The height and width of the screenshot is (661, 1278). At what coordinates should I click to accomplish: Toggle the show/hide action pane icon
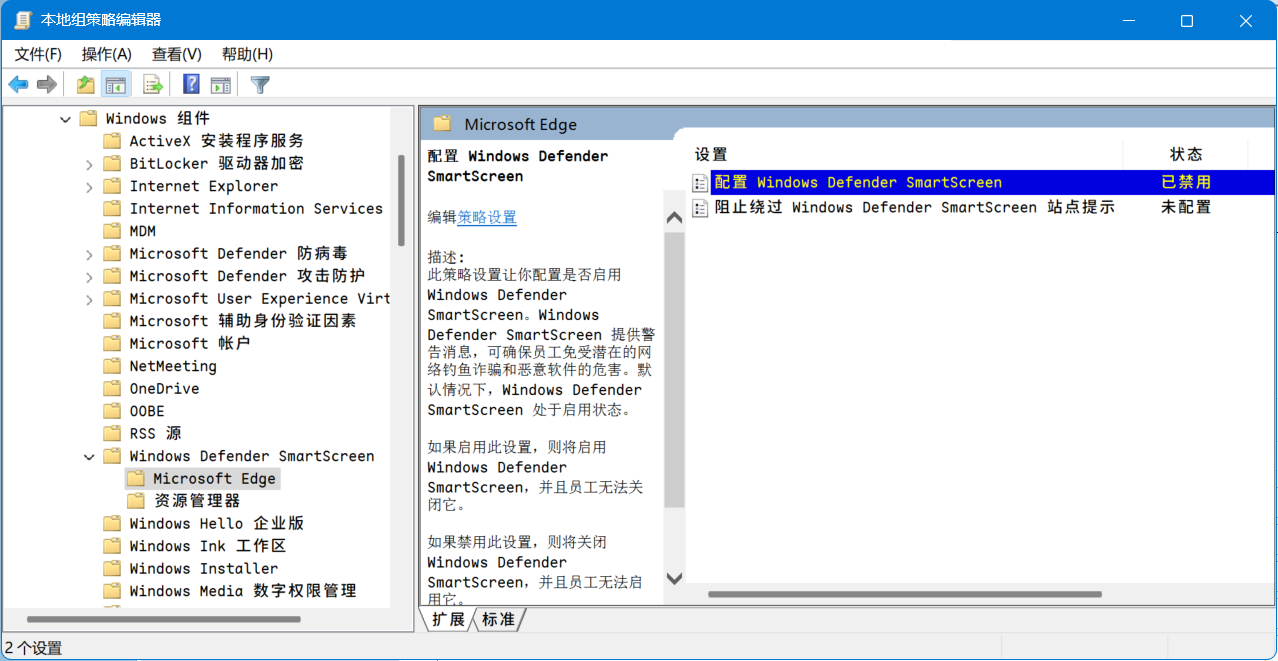click(x=221, y=85)
